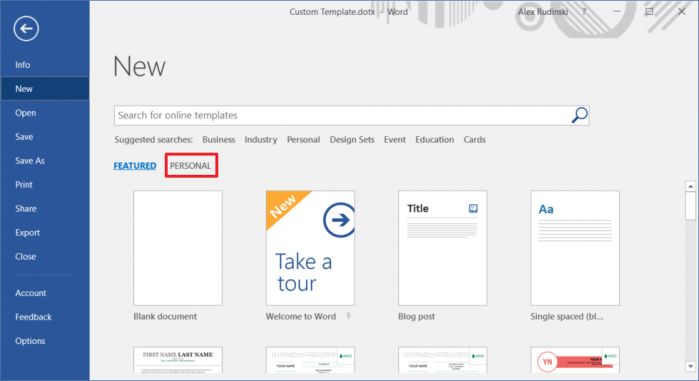Image resolution: width=699 pixels, height=381 pixels.
Task: Search suggested category Personal
Action: (304, 139)
